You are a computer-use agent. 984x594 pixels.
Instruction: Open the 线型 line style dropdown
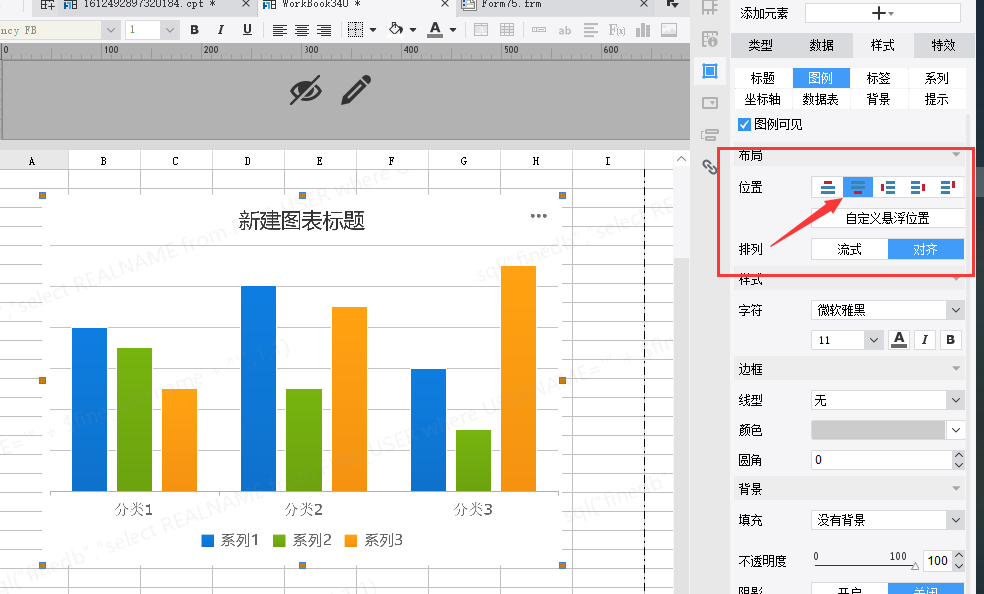click(887, 400)
